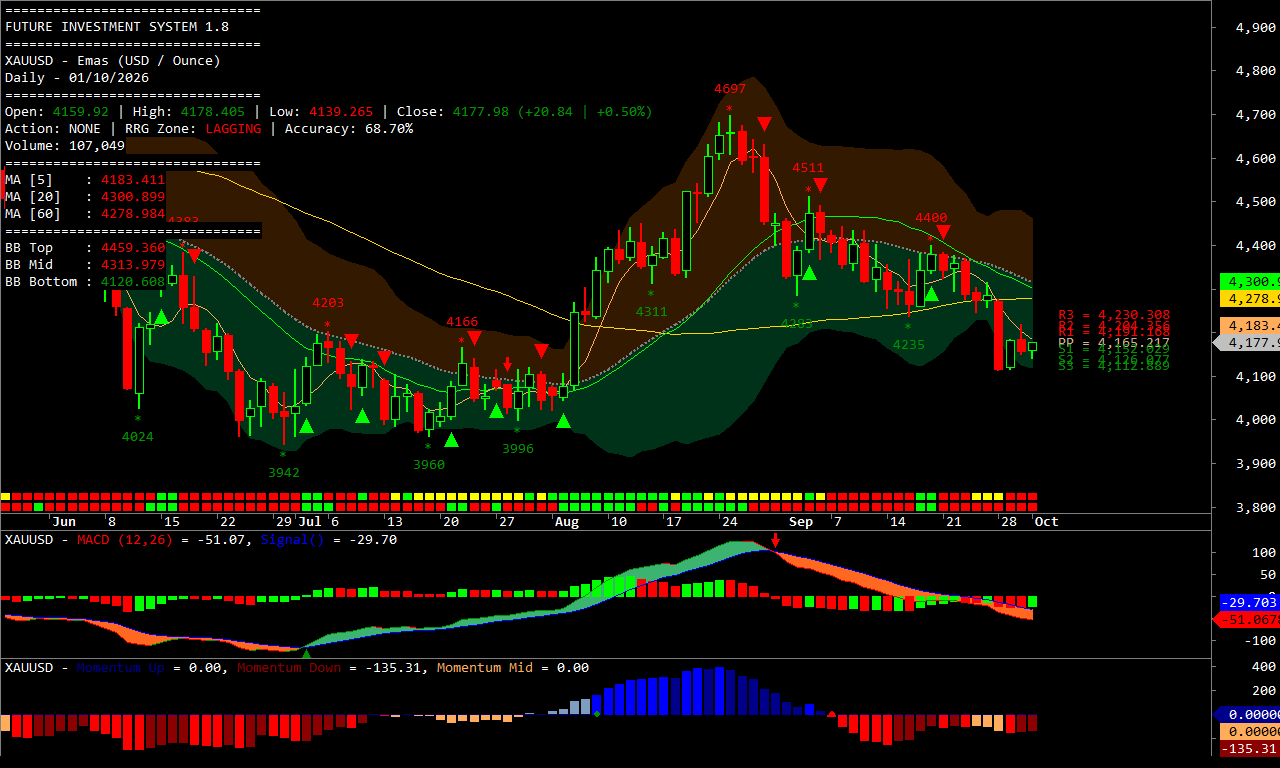Click the 4024 swing low label
The image size is (1280, 768).
(x=138, y=437)
